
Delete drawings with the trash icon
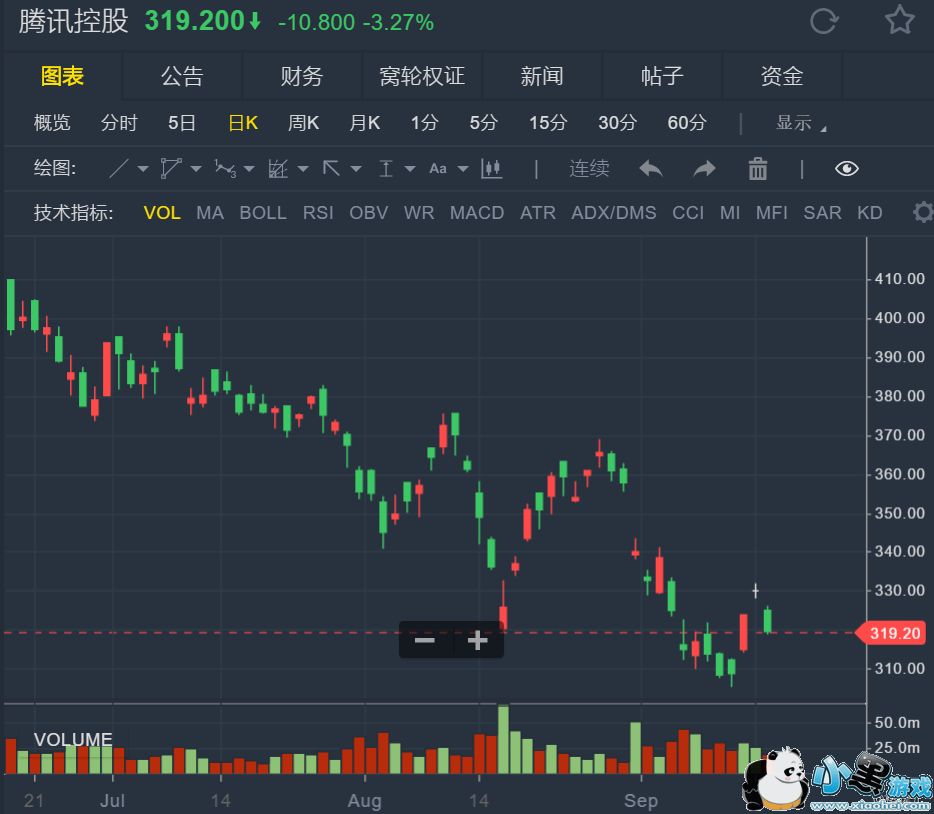(x=758, y=169)
